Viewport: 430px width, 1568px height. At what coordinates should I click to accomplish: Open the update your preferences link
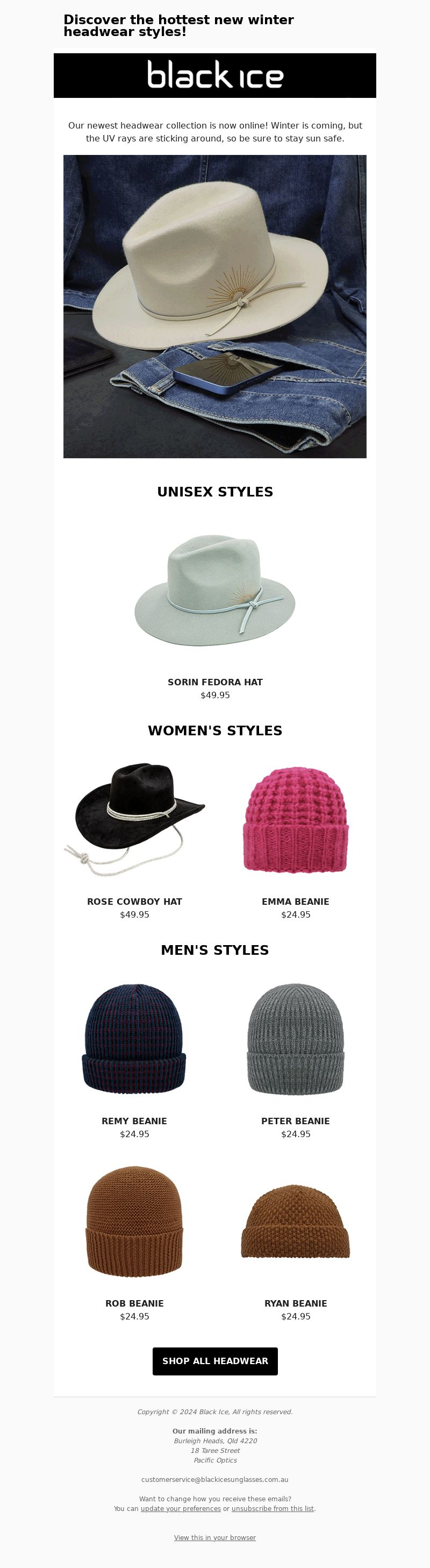point(181,1508)
